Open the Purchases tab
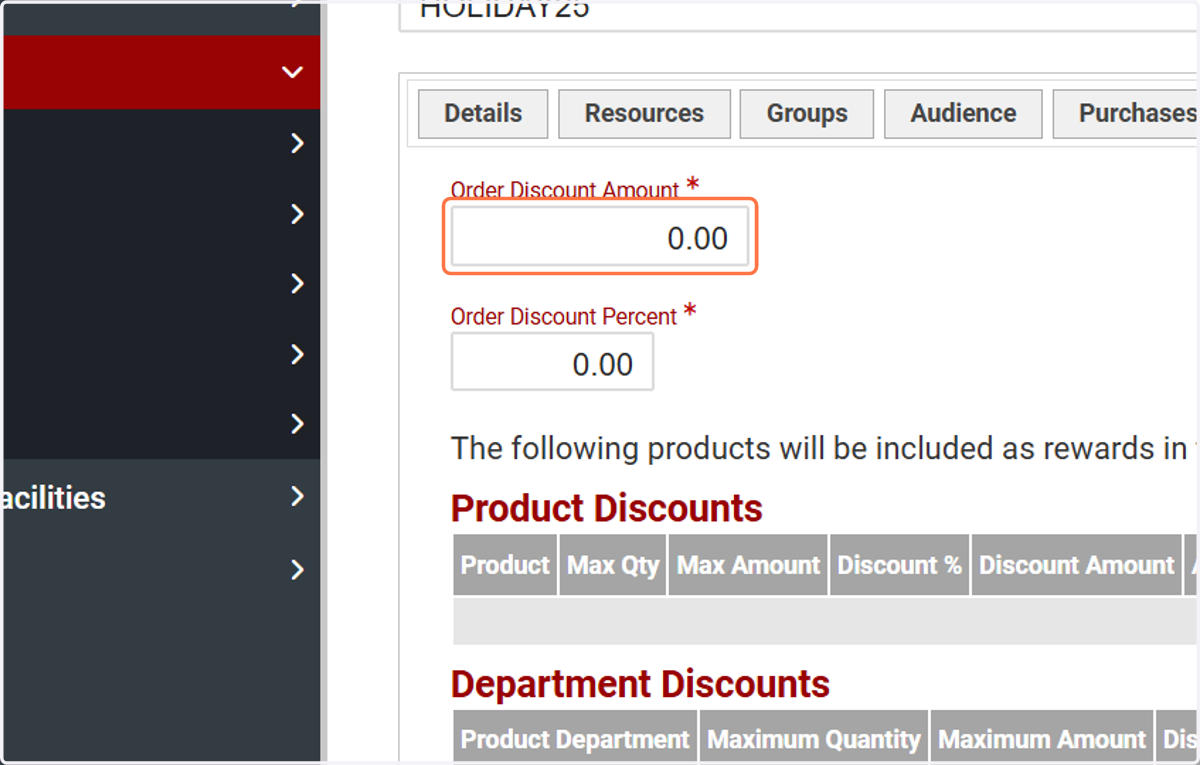This screenshot has height=765, width=1200. [x=1127, y=114]
